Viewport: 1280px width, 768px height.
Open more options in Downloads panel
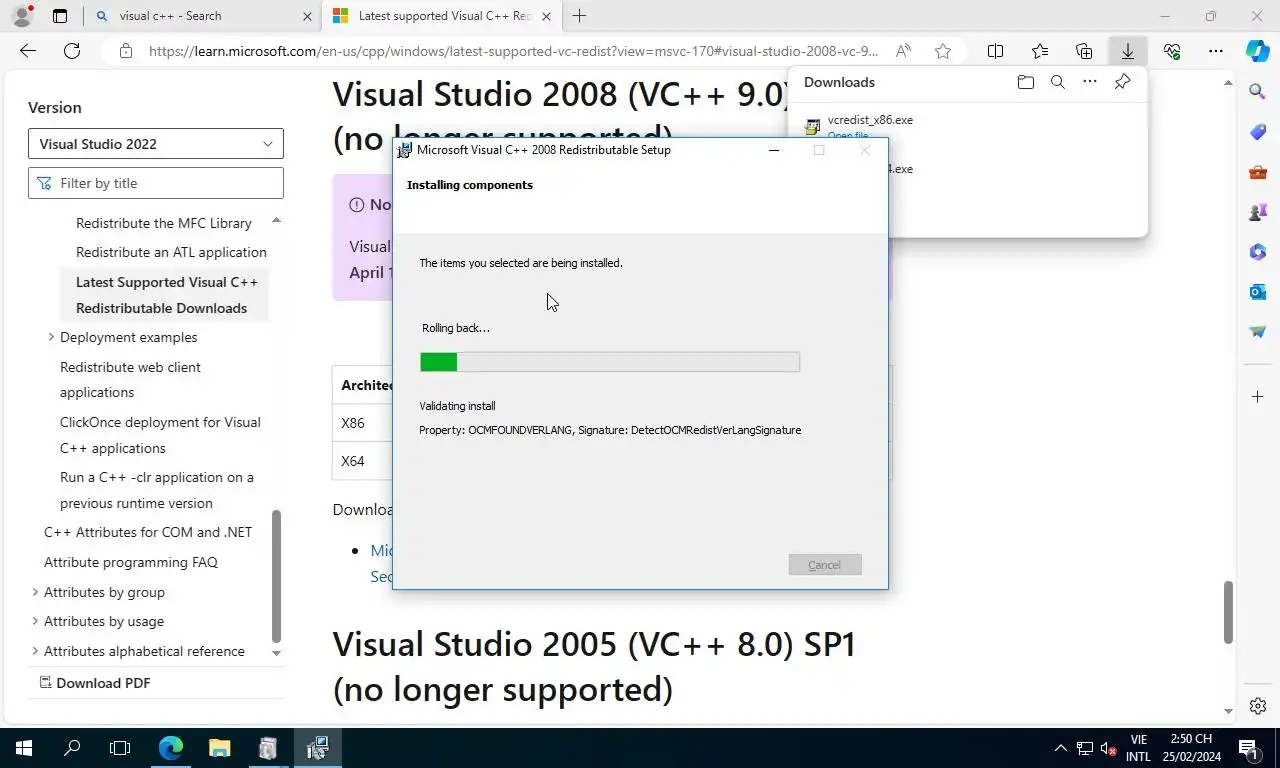[1090, 82]
